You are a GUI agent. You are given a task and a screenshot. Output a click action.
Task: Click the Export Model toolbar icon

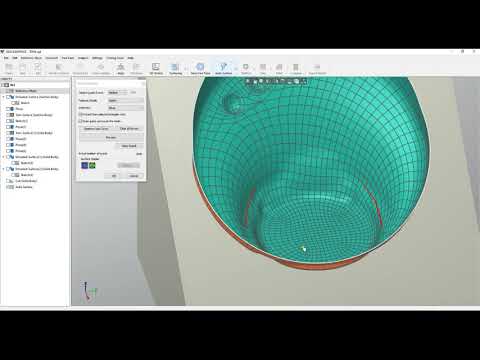(317, 68)
